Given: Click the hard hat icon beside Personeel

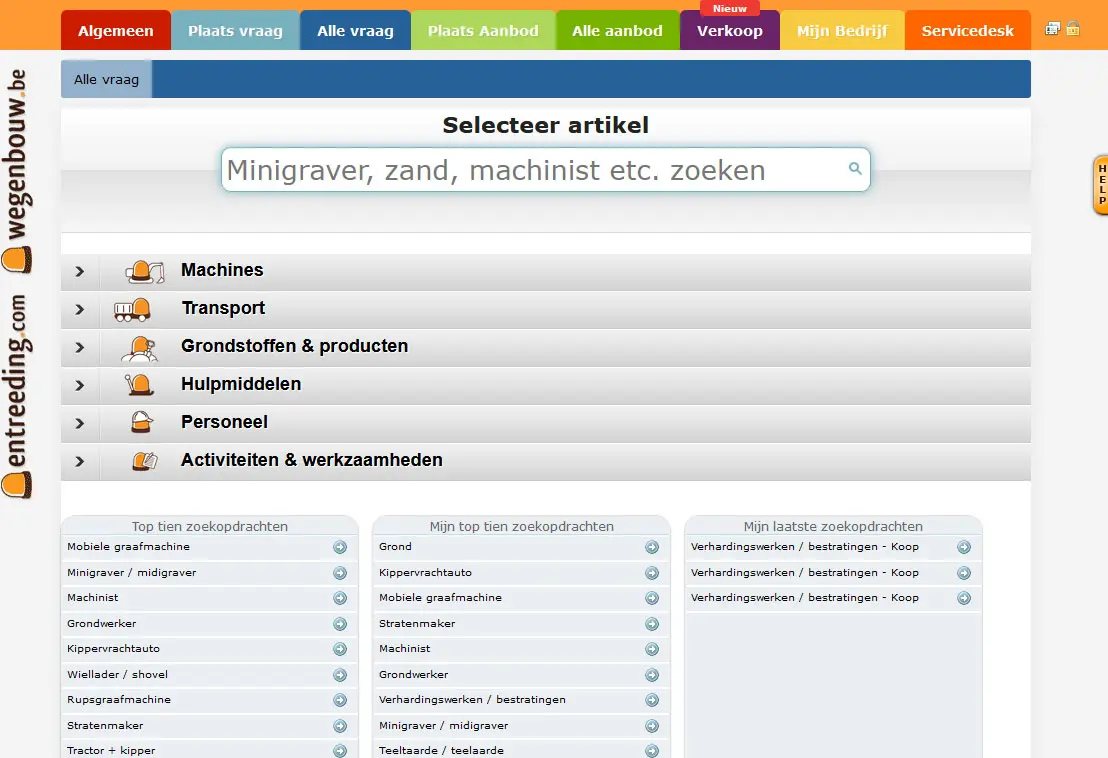Looking at the screenshot, I should point(142,423).
